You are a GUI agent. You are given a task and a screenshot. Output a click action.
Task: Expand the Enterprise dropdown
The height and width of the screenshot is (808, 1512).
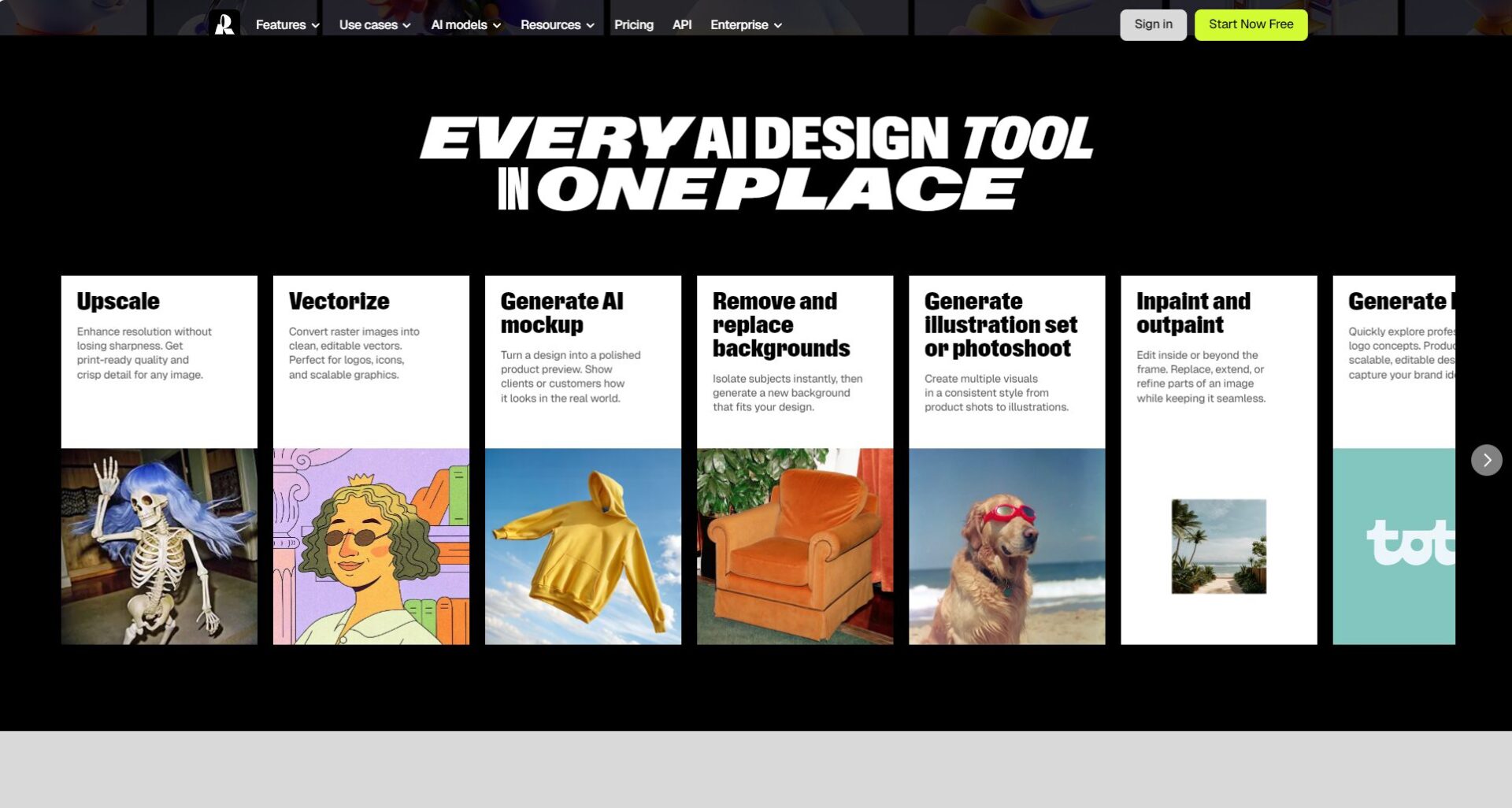tap(745, 25)
